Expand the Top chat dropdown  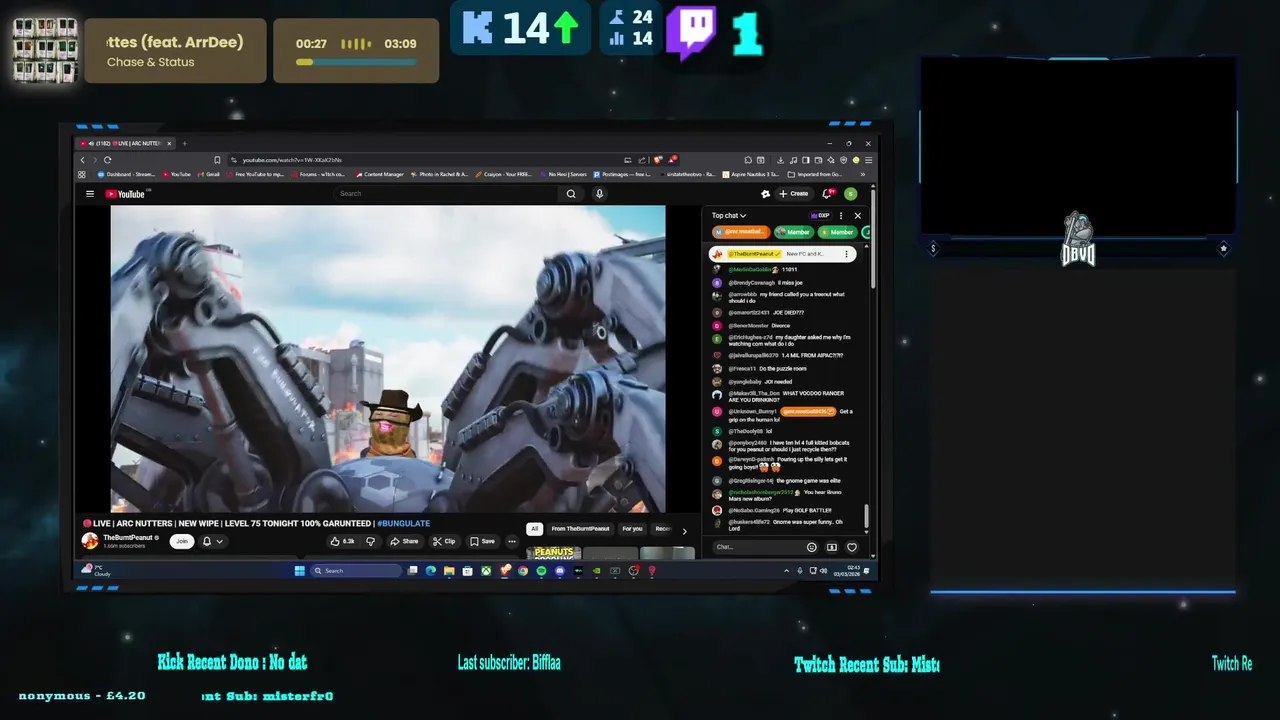(729, 215)
